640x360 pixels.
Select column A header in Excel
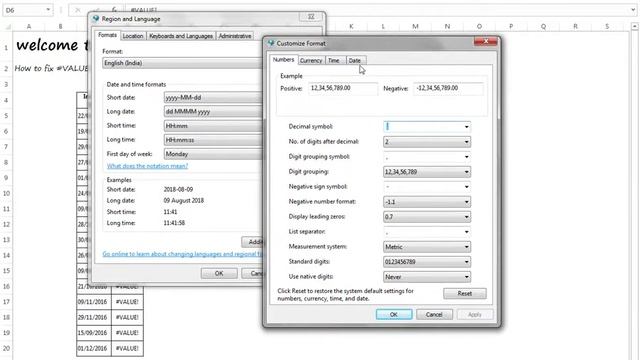(29, 27)
